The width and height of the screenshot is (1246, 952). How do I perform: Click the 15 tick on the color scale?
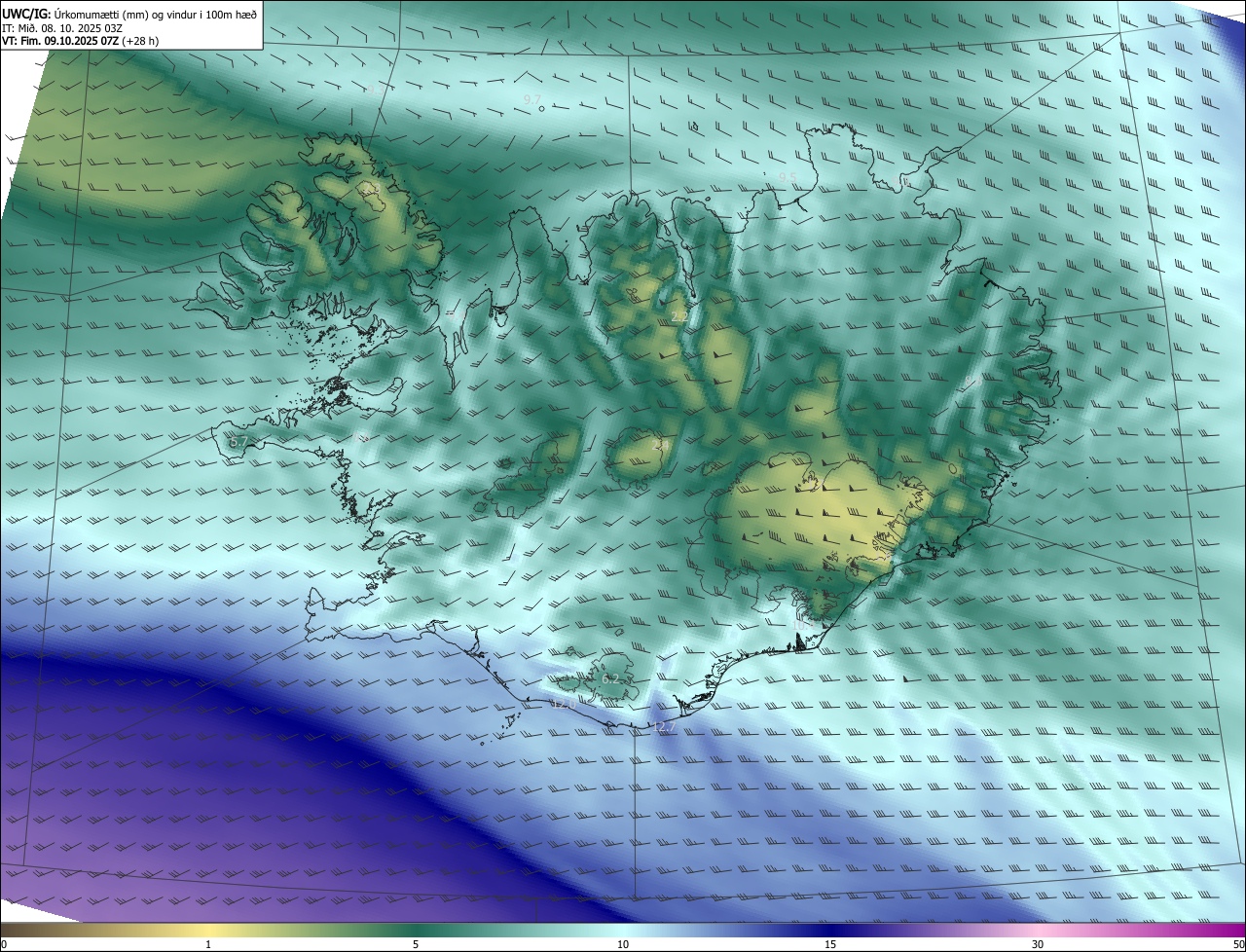pos(830,944)
